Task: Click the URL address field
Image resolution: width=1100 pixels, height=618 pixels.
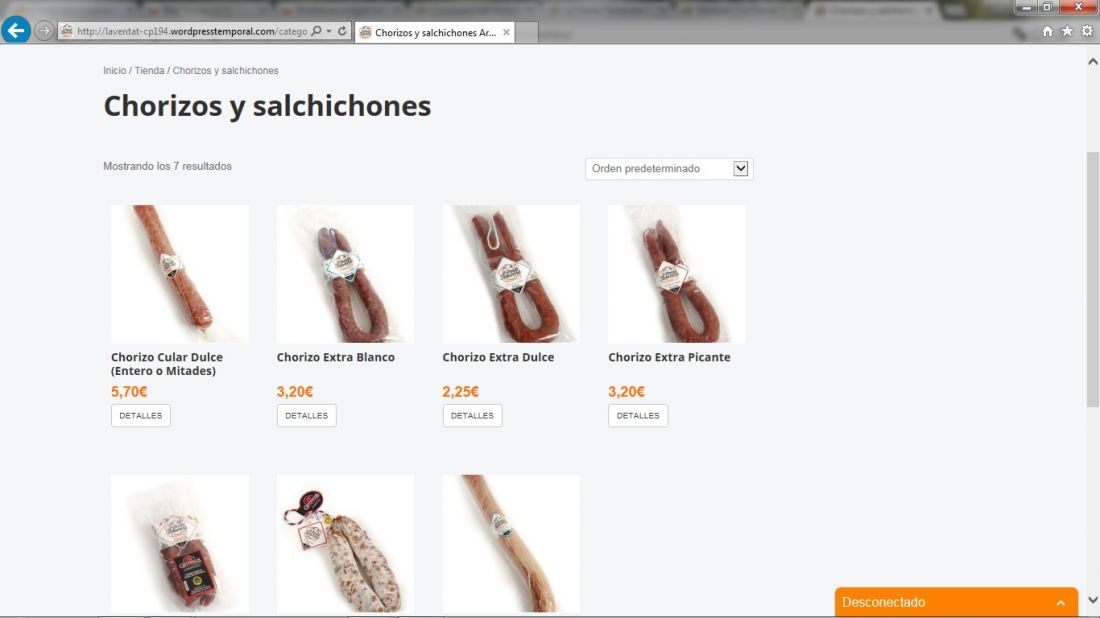Action: (192, 31)
